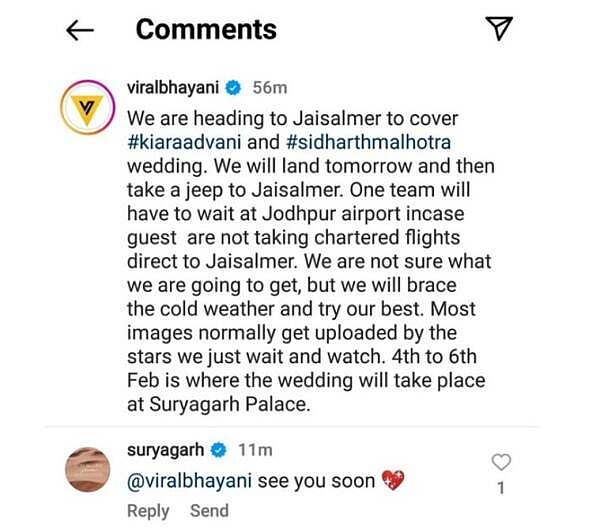
Task: Like suryagarh's comment with the heart icon
Action: (501, 462)
